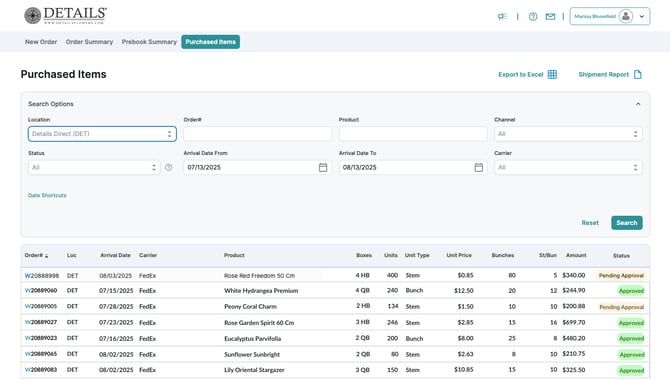
Task: Click the Search button
Action: tap(626, 223)
